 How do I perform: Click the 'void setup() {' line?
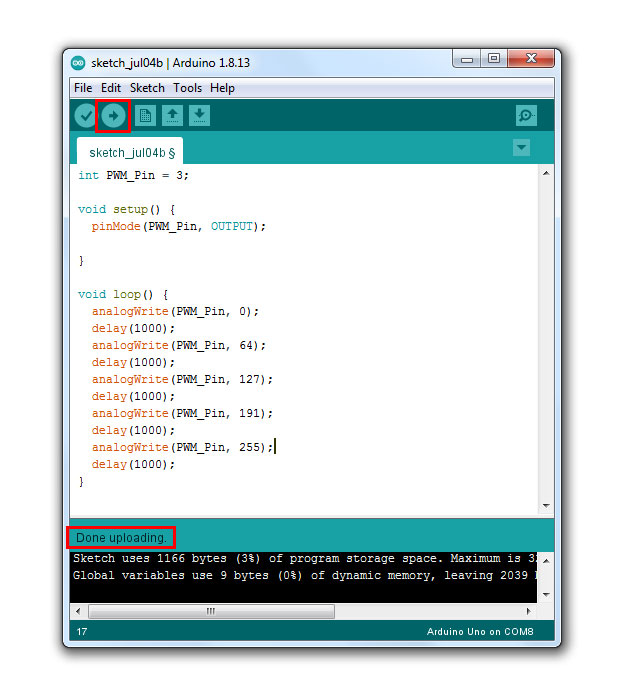click(127, 209)
